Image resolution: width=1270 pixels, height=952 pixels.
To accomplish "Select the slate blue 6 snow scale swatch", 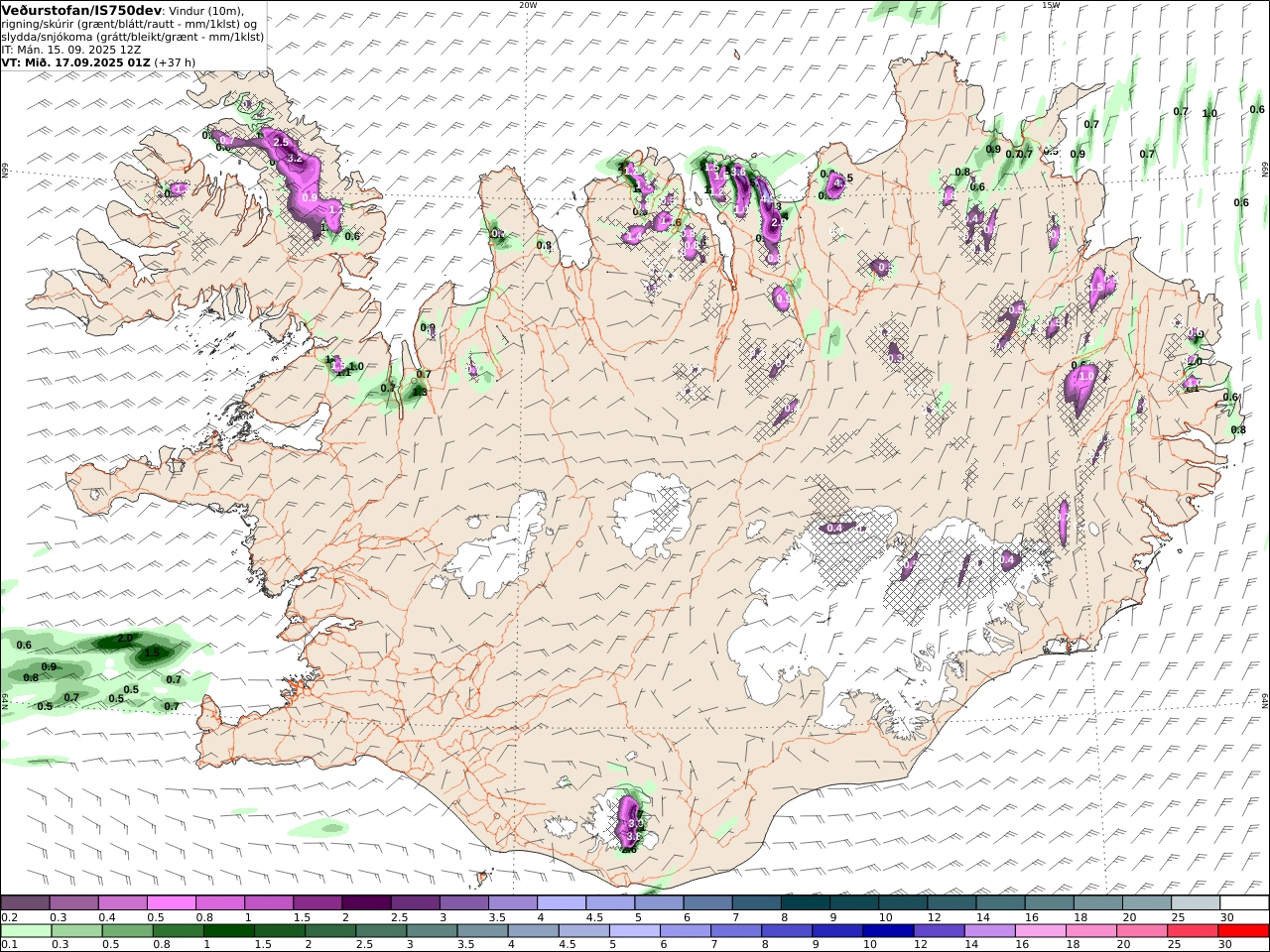I will (707, 902).
